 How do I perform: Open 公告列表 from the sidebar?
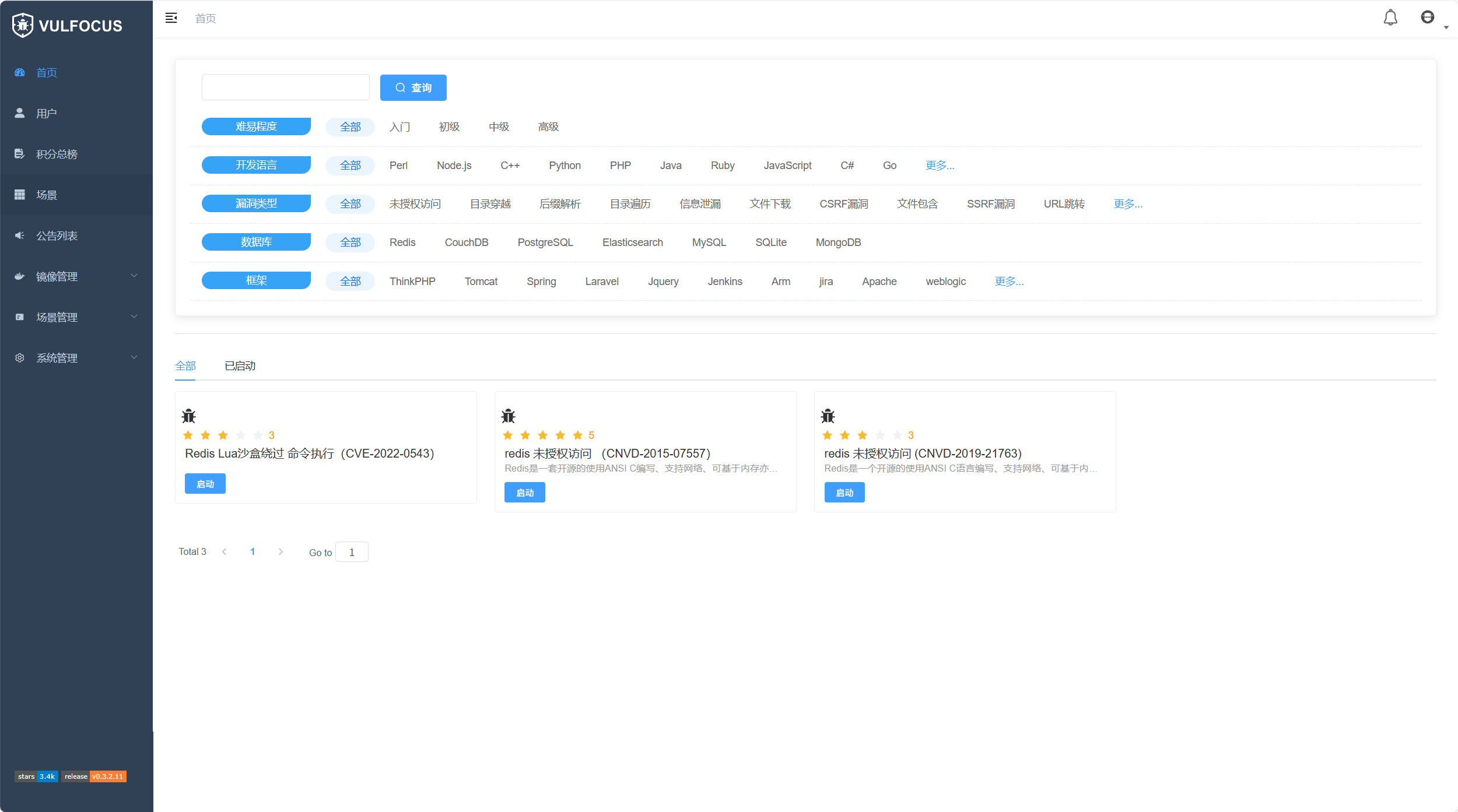pyautogui.click(x=57, y=235)
